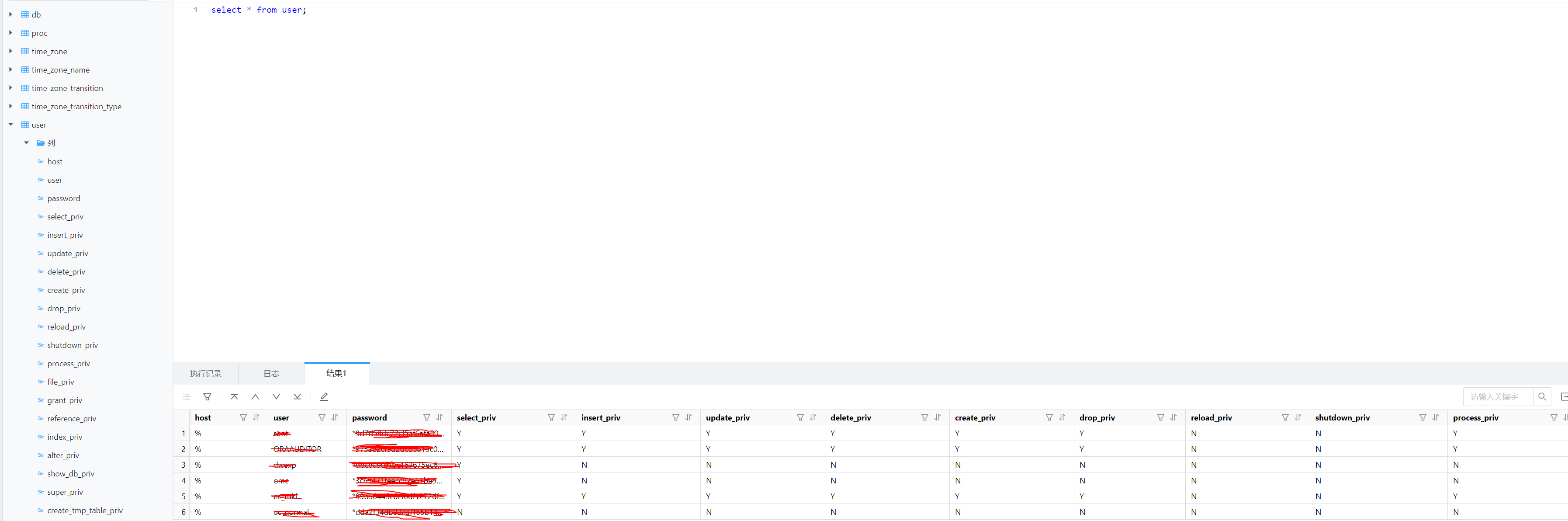Select the proc table in tree
This screenshot has height=521, width=1568.
coord(39,33)
